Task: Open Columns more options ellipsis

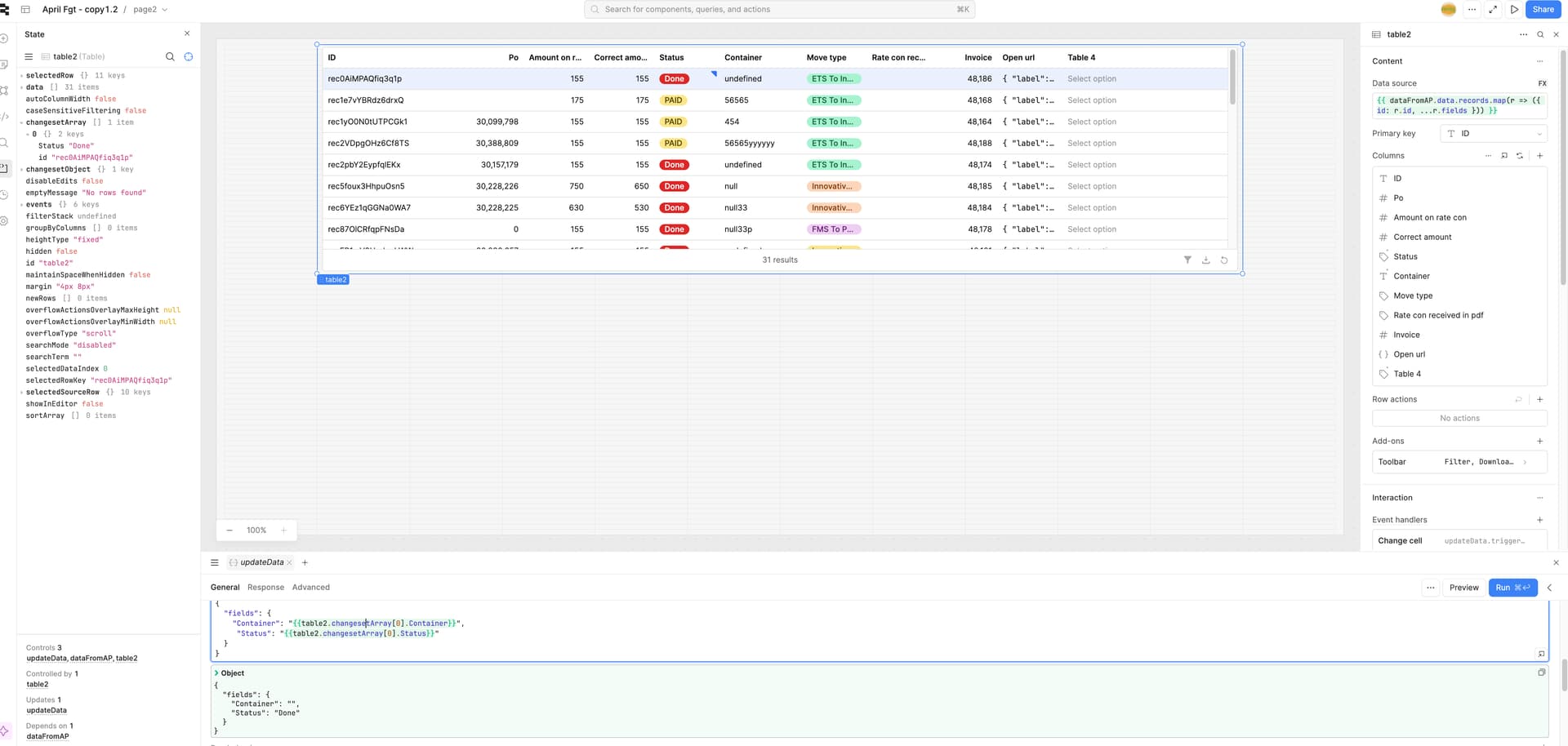Action: point(1488,155)
